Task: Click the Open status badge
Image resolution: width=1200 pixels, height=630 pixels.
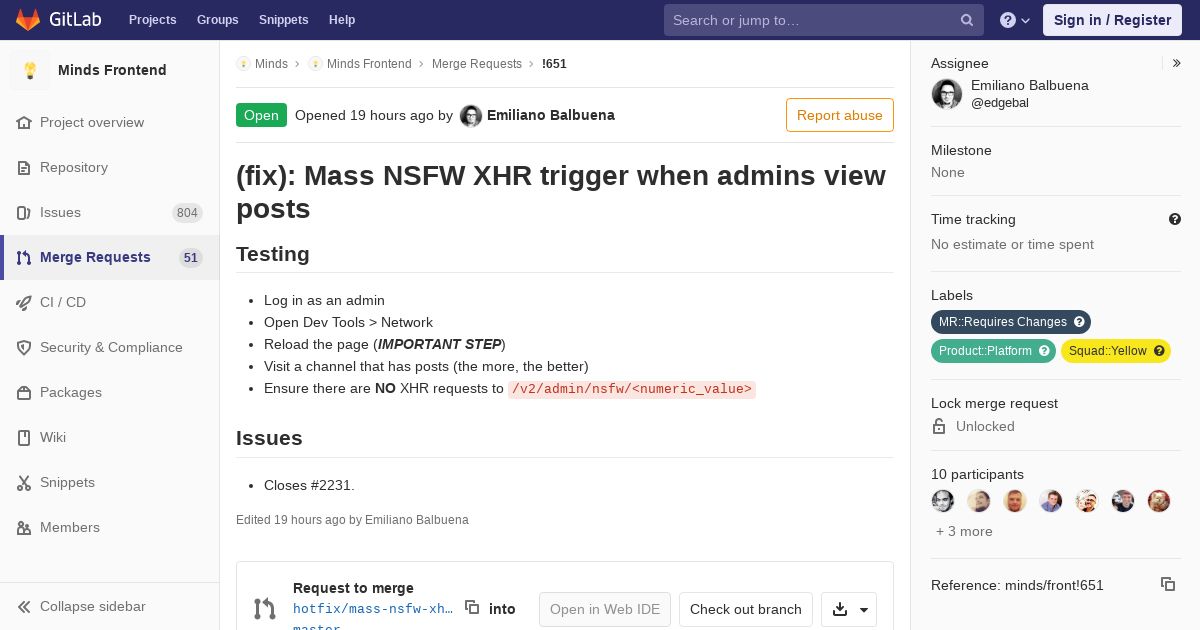Action: [x=261, y=115]
